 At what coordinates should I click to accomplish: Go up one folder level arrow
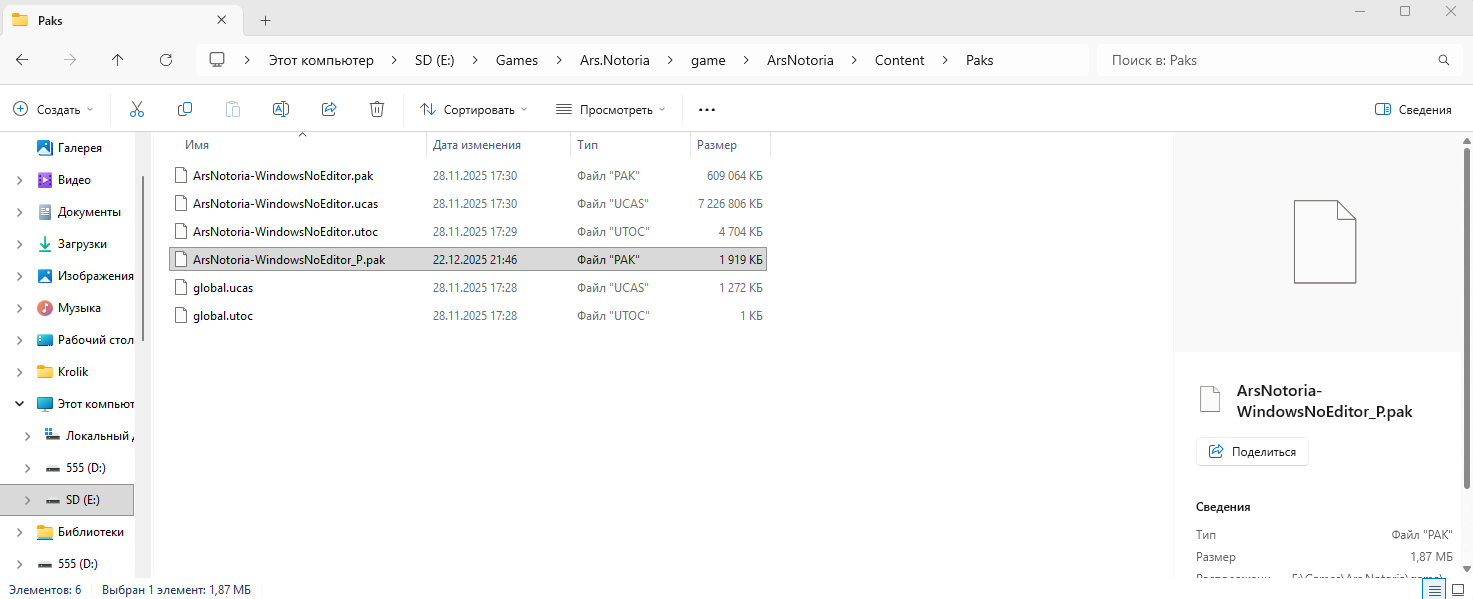[x=118, y=60]
